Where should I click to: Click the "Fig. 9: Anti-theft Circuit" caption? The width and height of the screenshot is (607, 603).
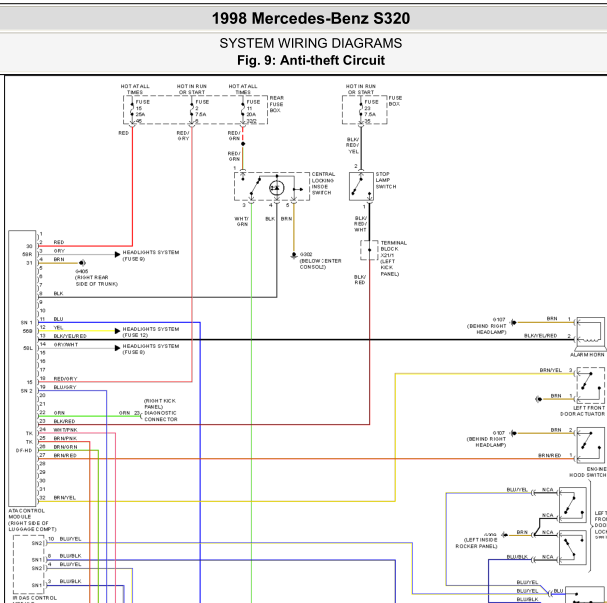coord(311,60)
